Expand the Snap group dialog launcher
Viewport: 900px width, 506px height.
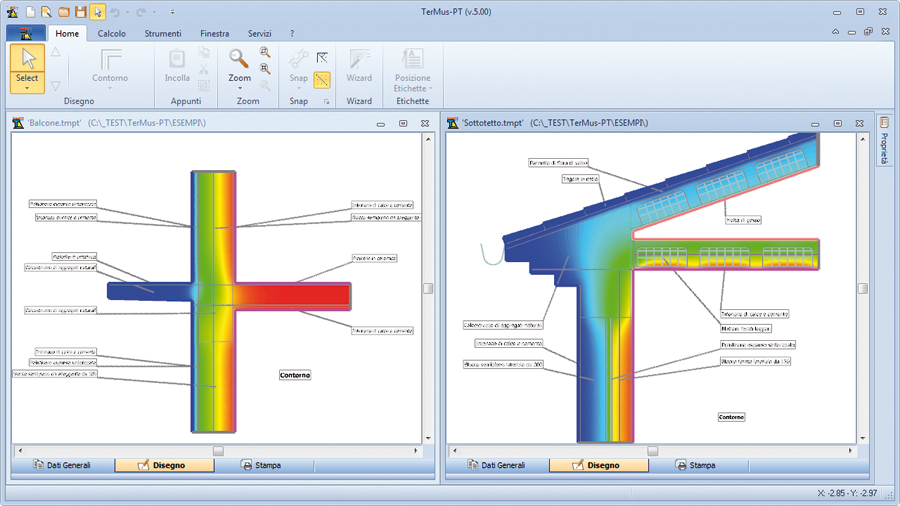(326, 102)
